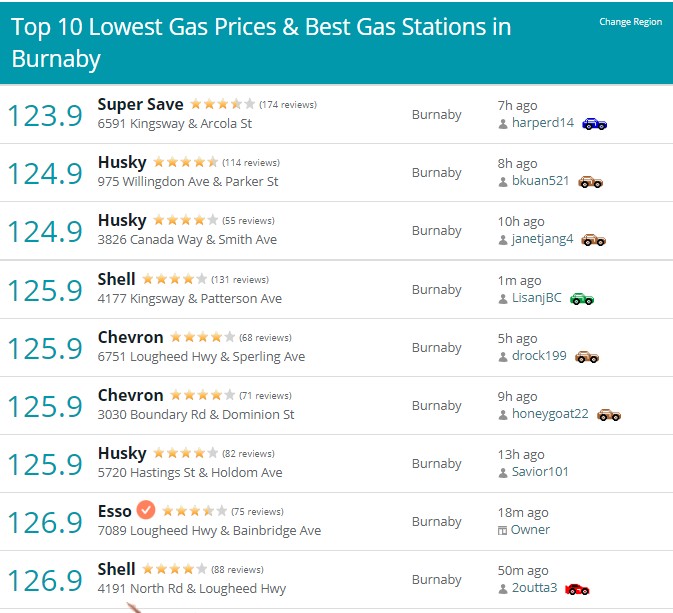Screen dimensions: 673x613
Task: Open Super Save station on Kingsway
Action: tap(140, 104)
